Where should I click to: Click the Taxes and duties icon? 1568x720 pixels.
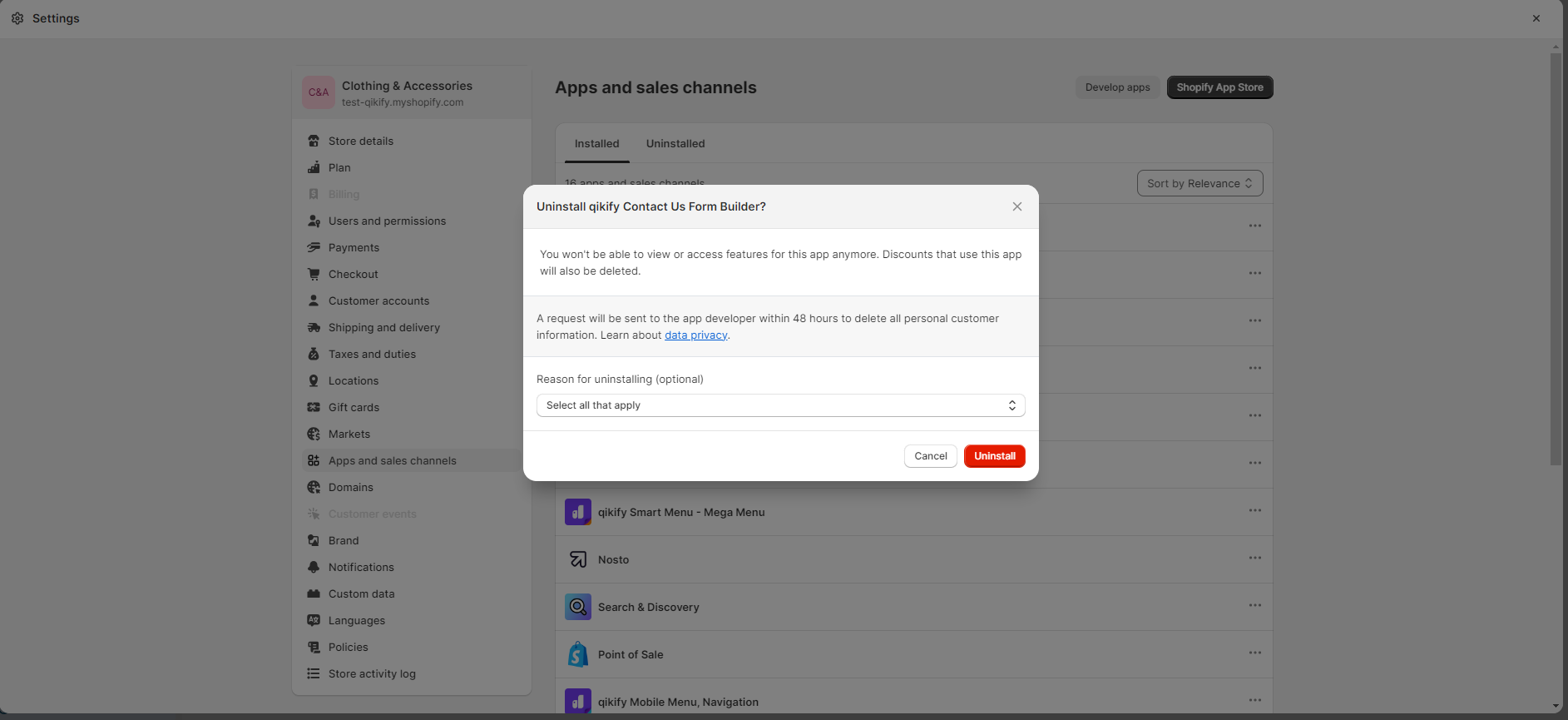pos(314,354)
